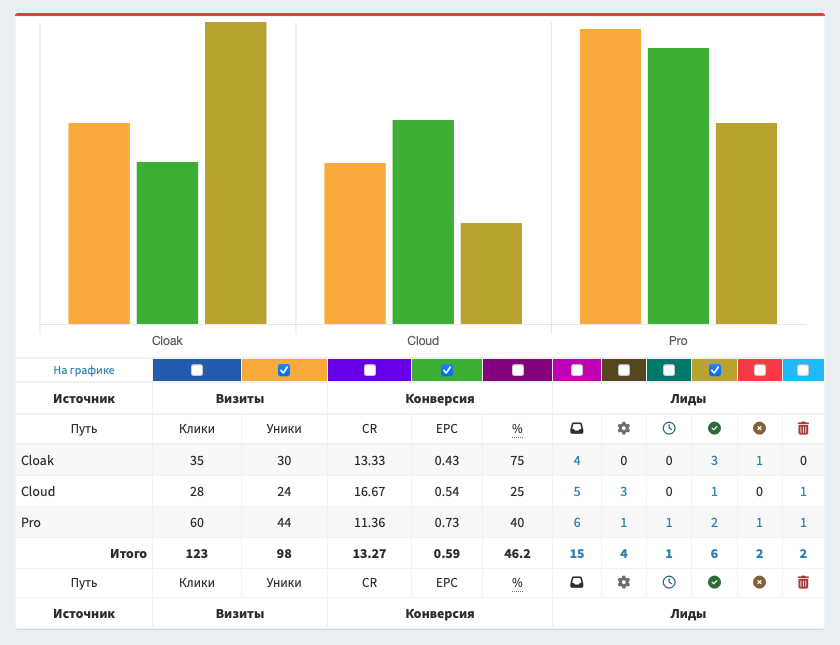Click the inbox icon in table footer

pos(577,582)
